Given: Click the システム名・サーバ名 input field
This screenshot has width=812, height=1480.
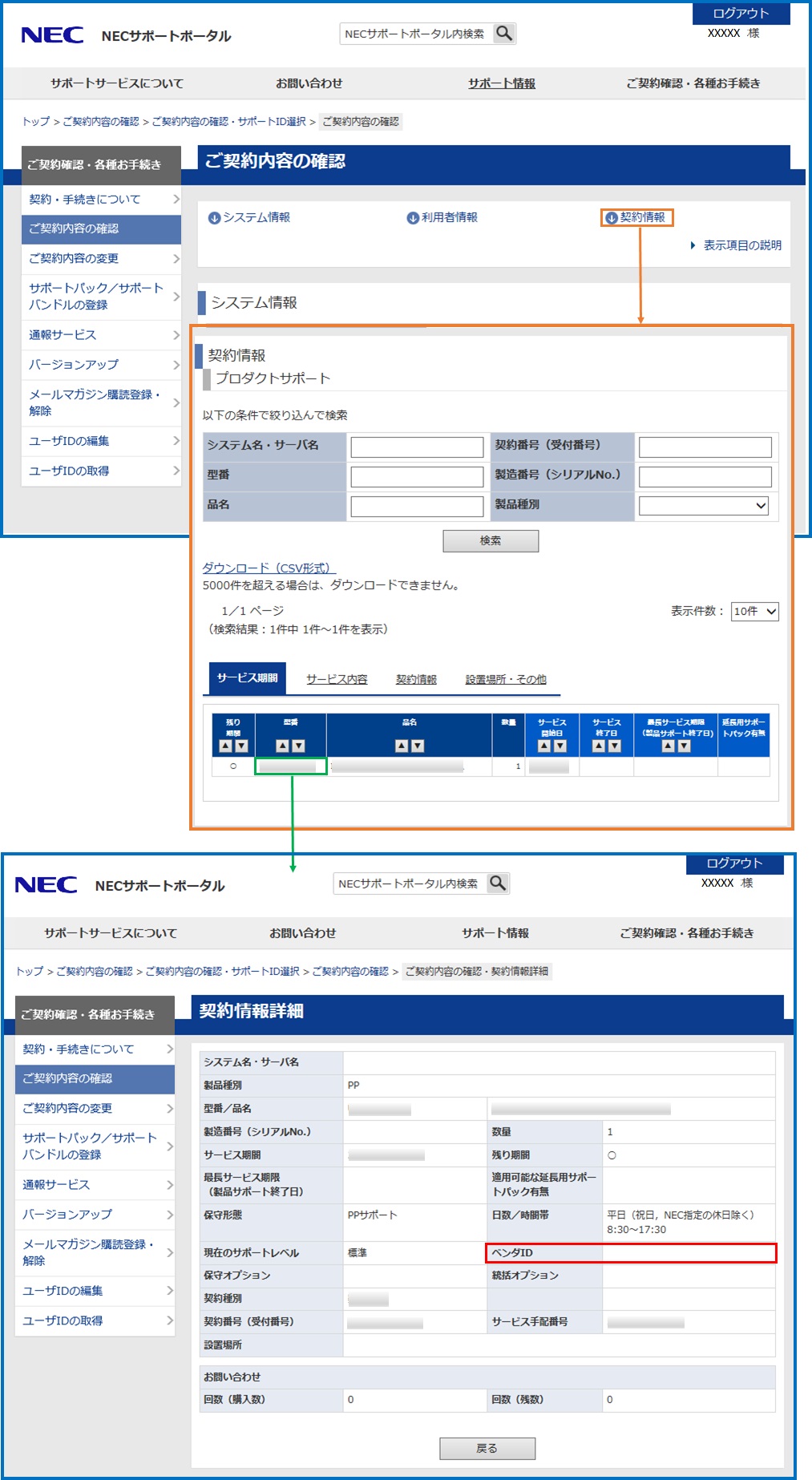Looking at the screenshot, I should (417, 447).
